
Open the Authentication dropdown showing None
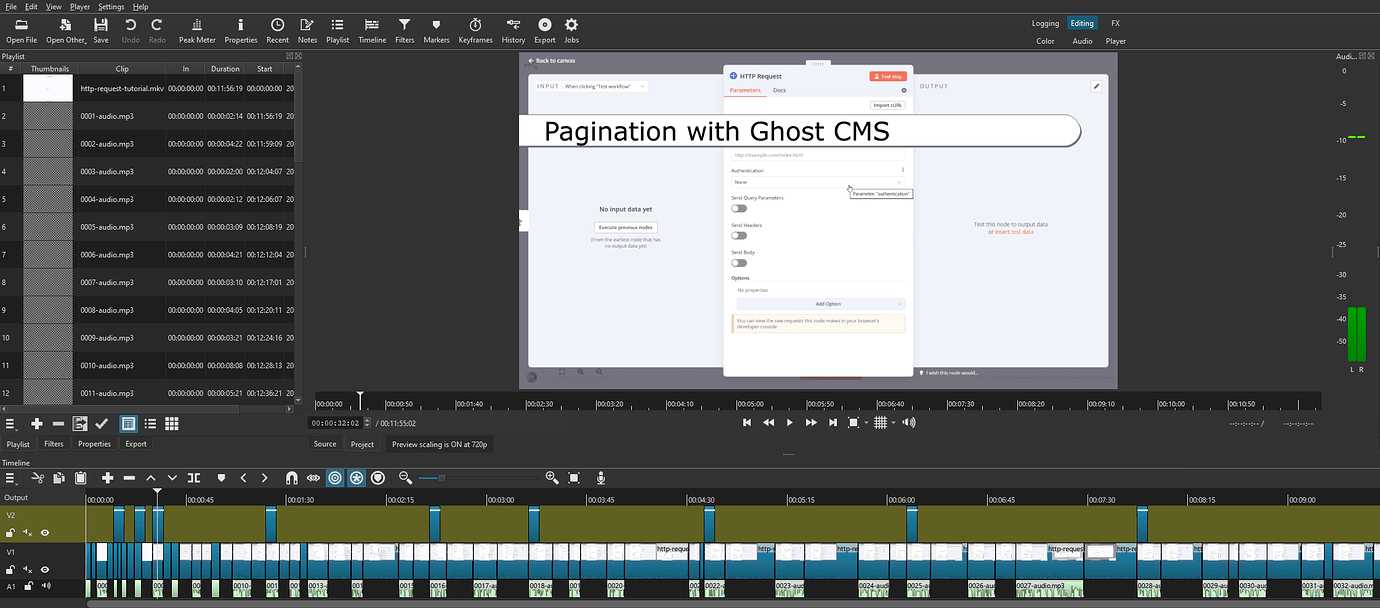pyautogui.click(x=817, y=182)
